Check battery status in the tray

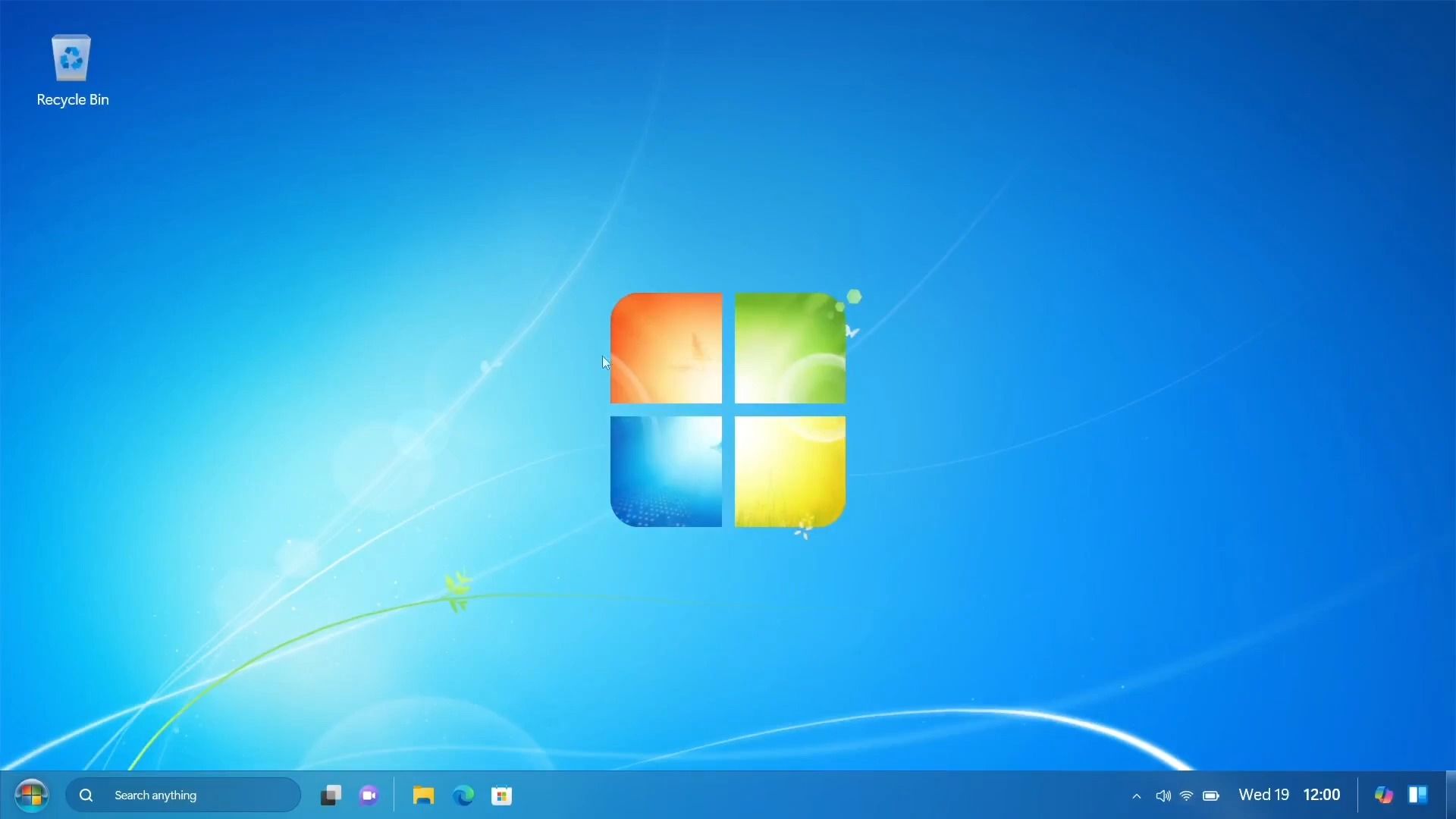click(x=1211, y=795)
